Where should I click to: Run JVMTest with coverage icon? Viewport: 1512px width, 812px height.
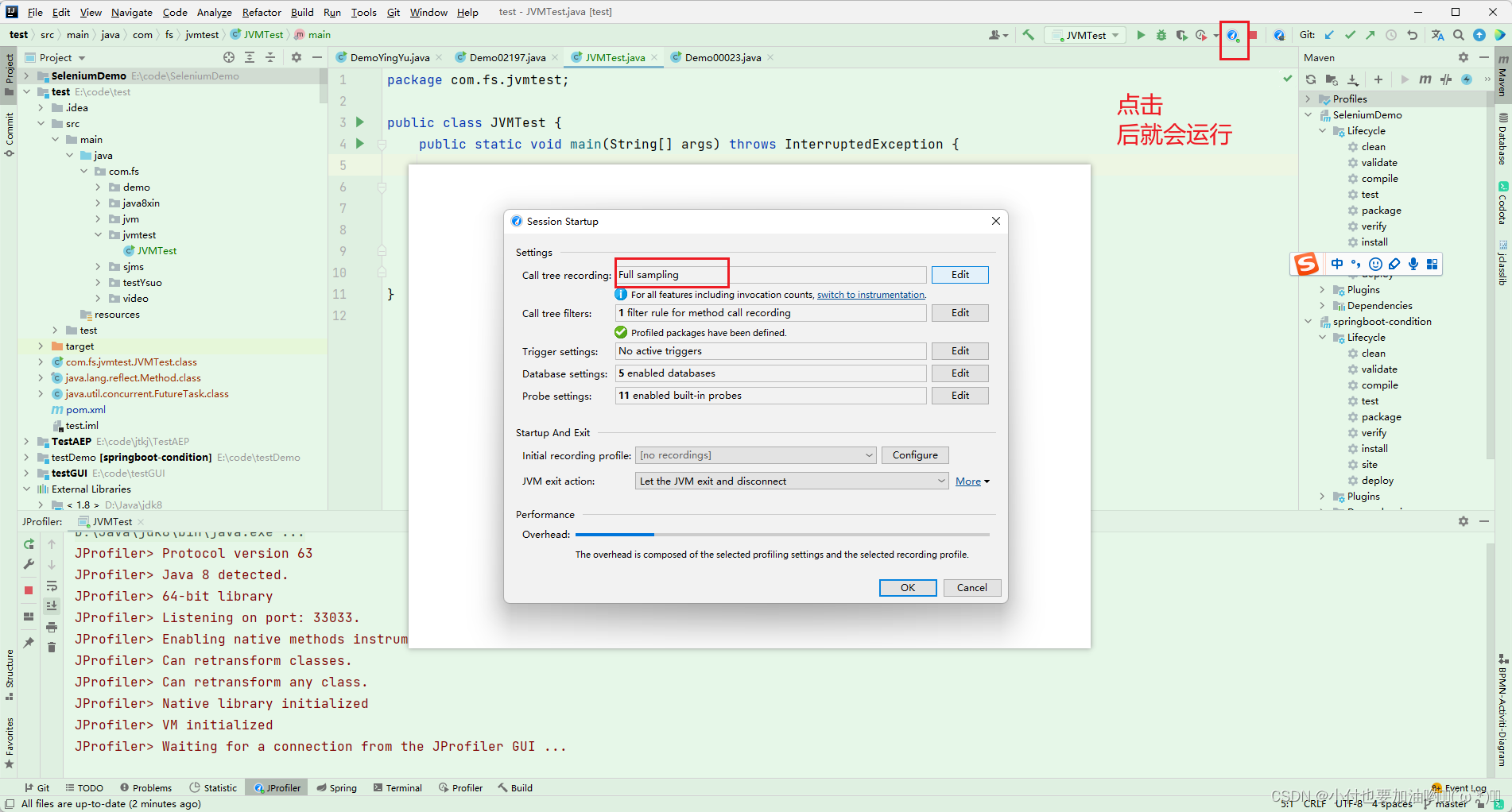[x=1182, y=35]
